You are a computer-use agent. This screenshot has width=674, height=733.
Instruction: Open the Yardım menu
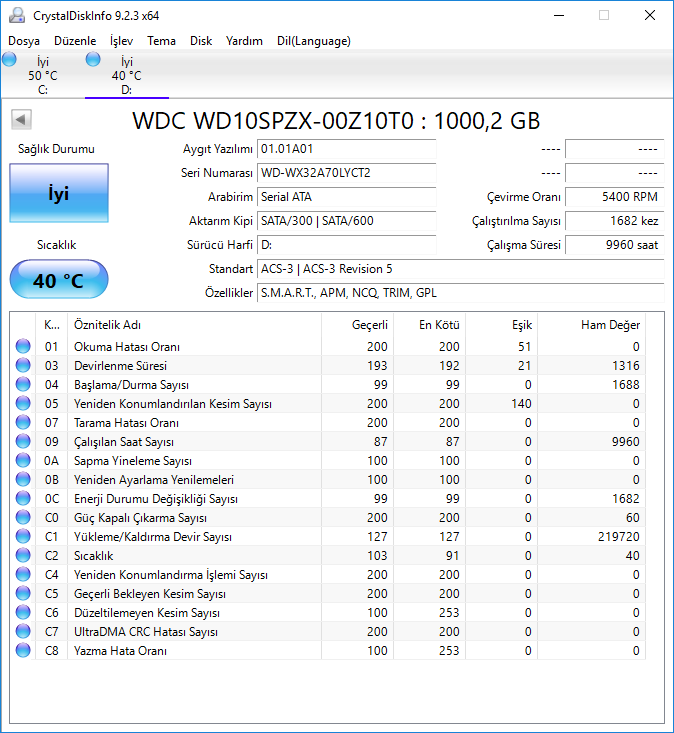tap(244, 41)
